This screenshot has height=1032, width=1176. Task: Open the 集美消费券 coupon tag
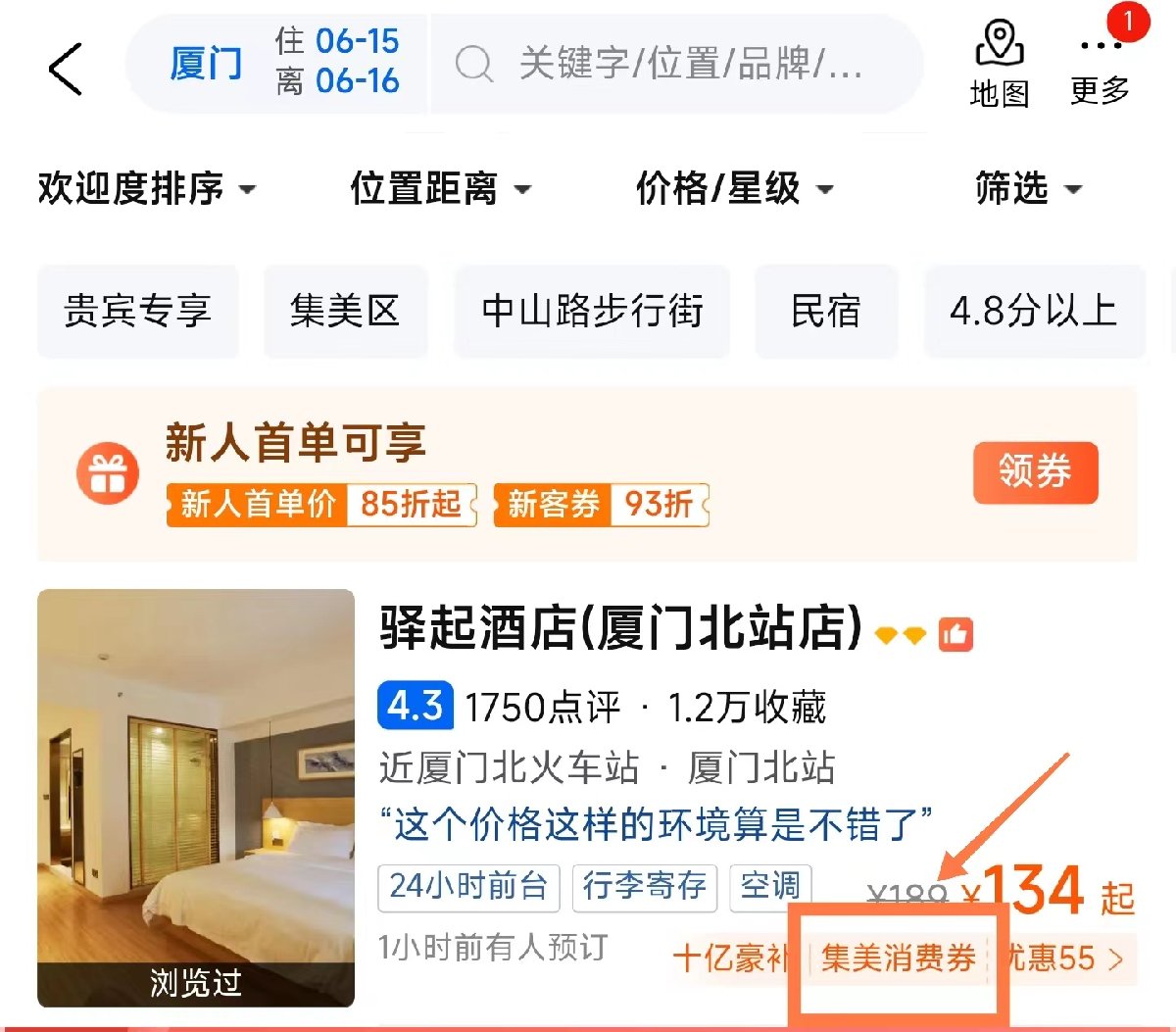pos(899,958)
